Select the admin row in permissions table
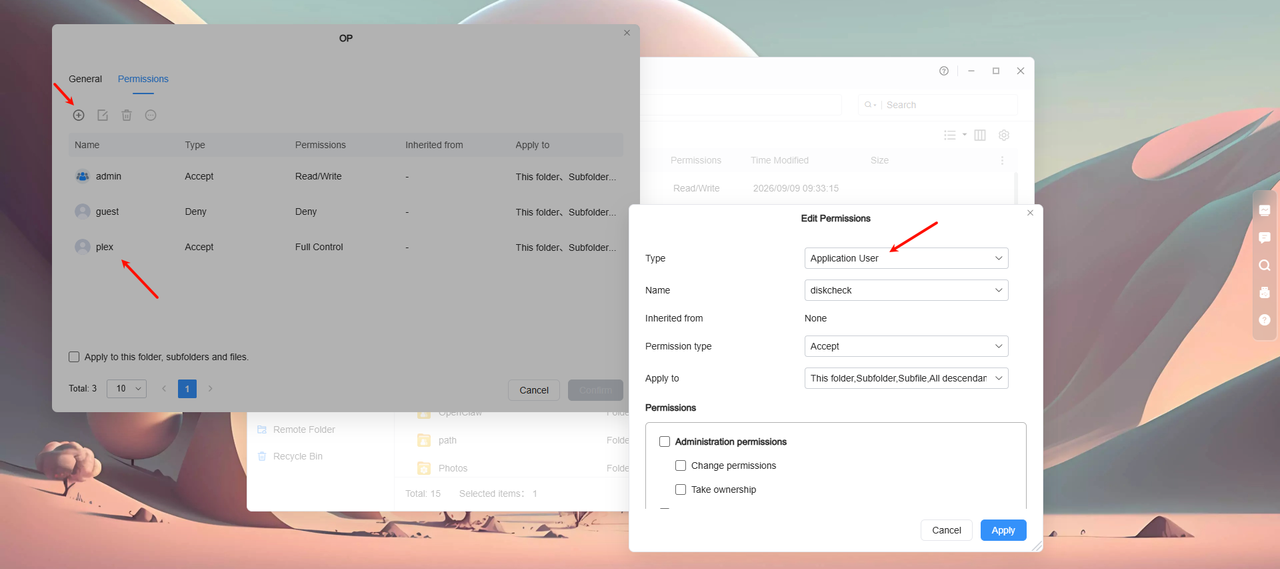Viewport: 1280px width, 569px height. 346,176
